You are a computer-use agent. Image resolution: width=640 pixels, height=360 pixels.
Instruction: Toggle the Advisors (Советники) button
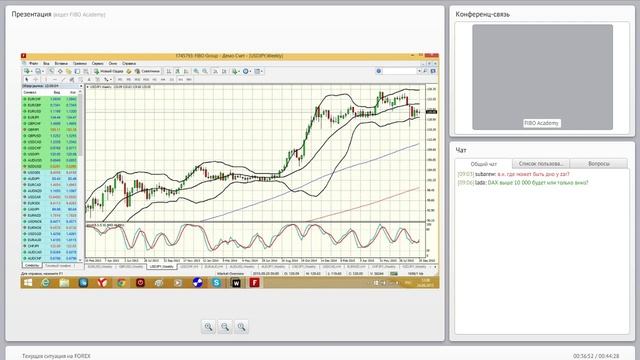tap(147, 71)
